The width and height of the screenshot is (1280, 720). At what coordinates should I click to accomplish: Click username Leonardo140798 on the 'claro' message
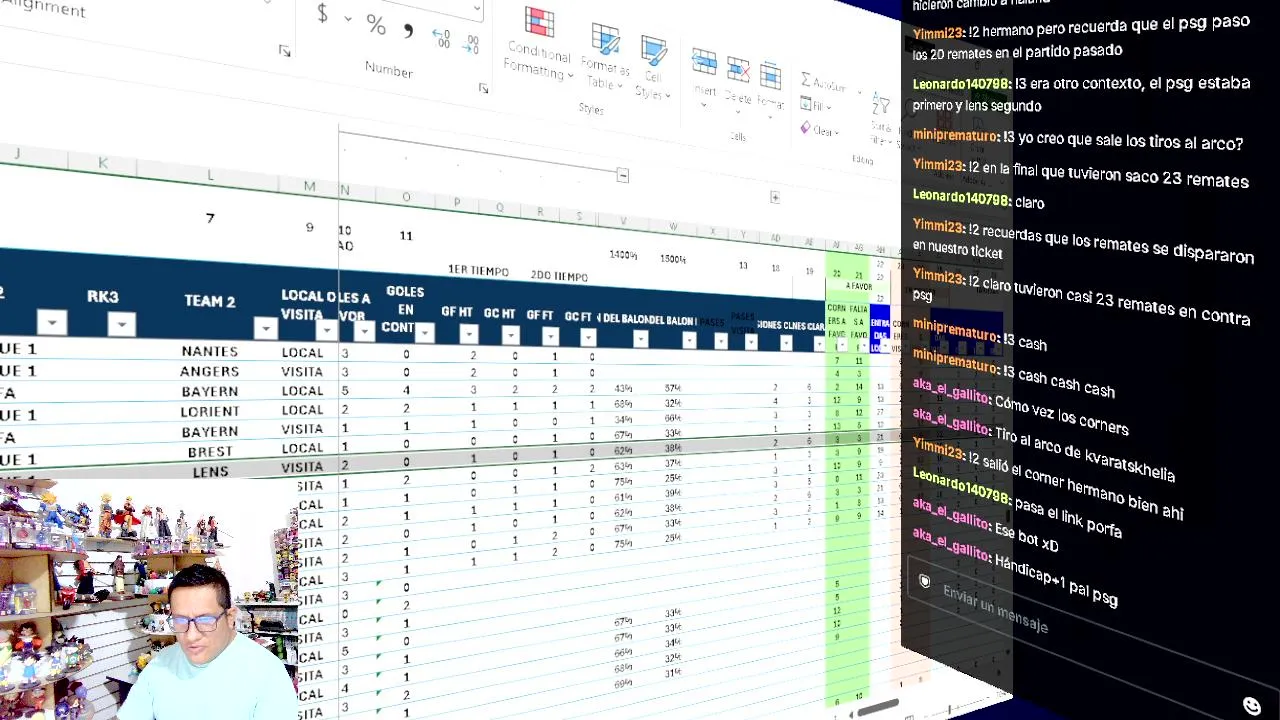pos(960,197)
